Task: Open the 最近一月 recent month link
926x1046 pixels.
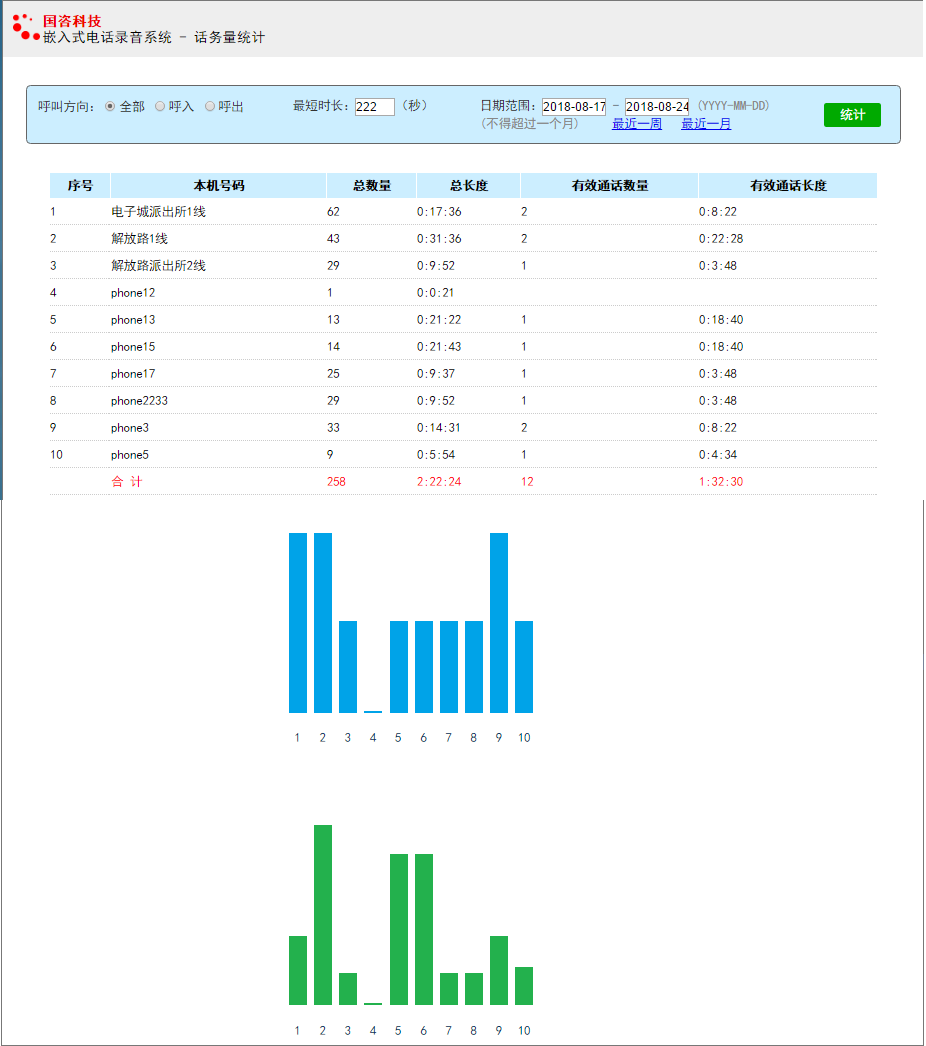Action: tap(706, 123)
